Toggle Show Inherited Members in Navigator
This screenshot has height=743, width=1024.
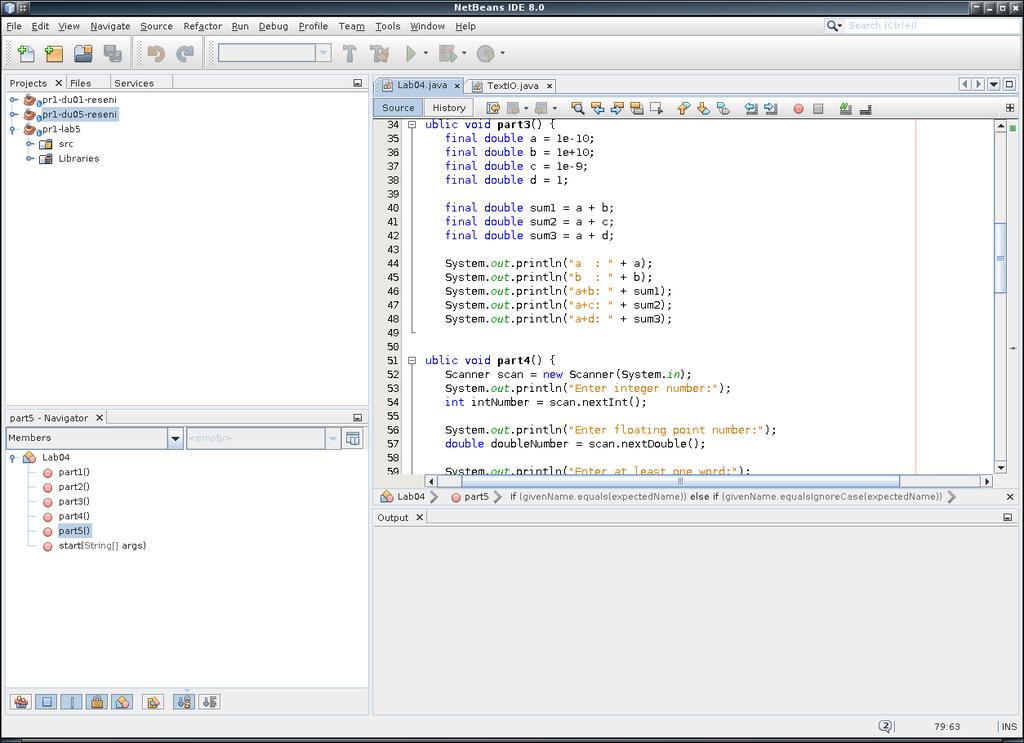tap(22, 702)
